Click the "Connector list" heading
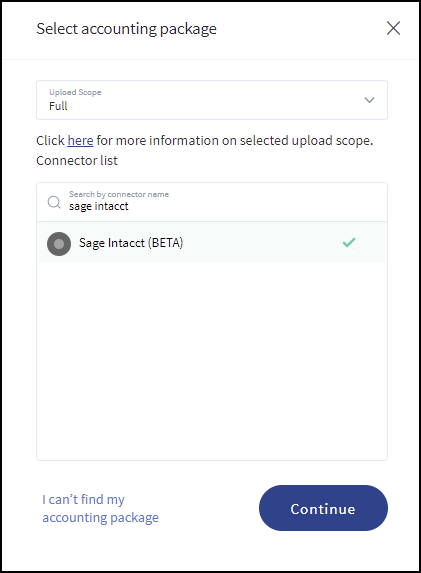 coord(77,160)
